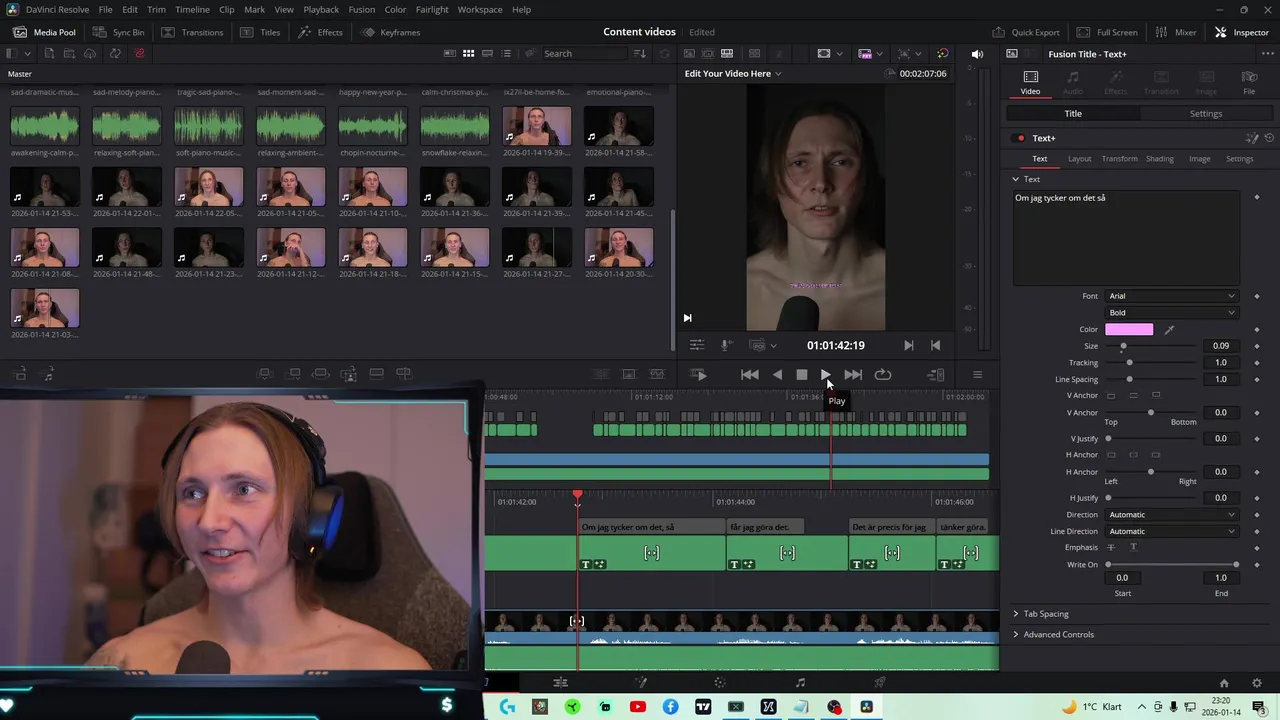
Task: Toggle loop playback
Action: tap(882, 374)
